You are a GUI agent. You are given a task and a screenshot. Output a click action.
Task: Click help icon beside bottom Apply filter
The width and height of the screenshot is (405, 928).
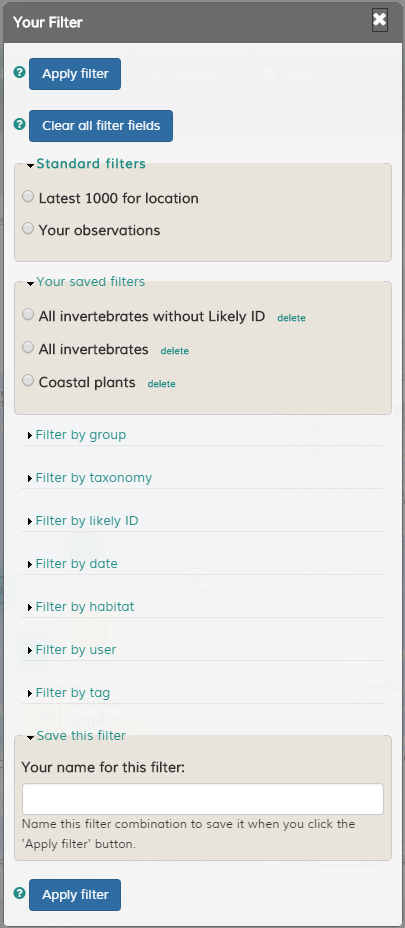(20, 893)
